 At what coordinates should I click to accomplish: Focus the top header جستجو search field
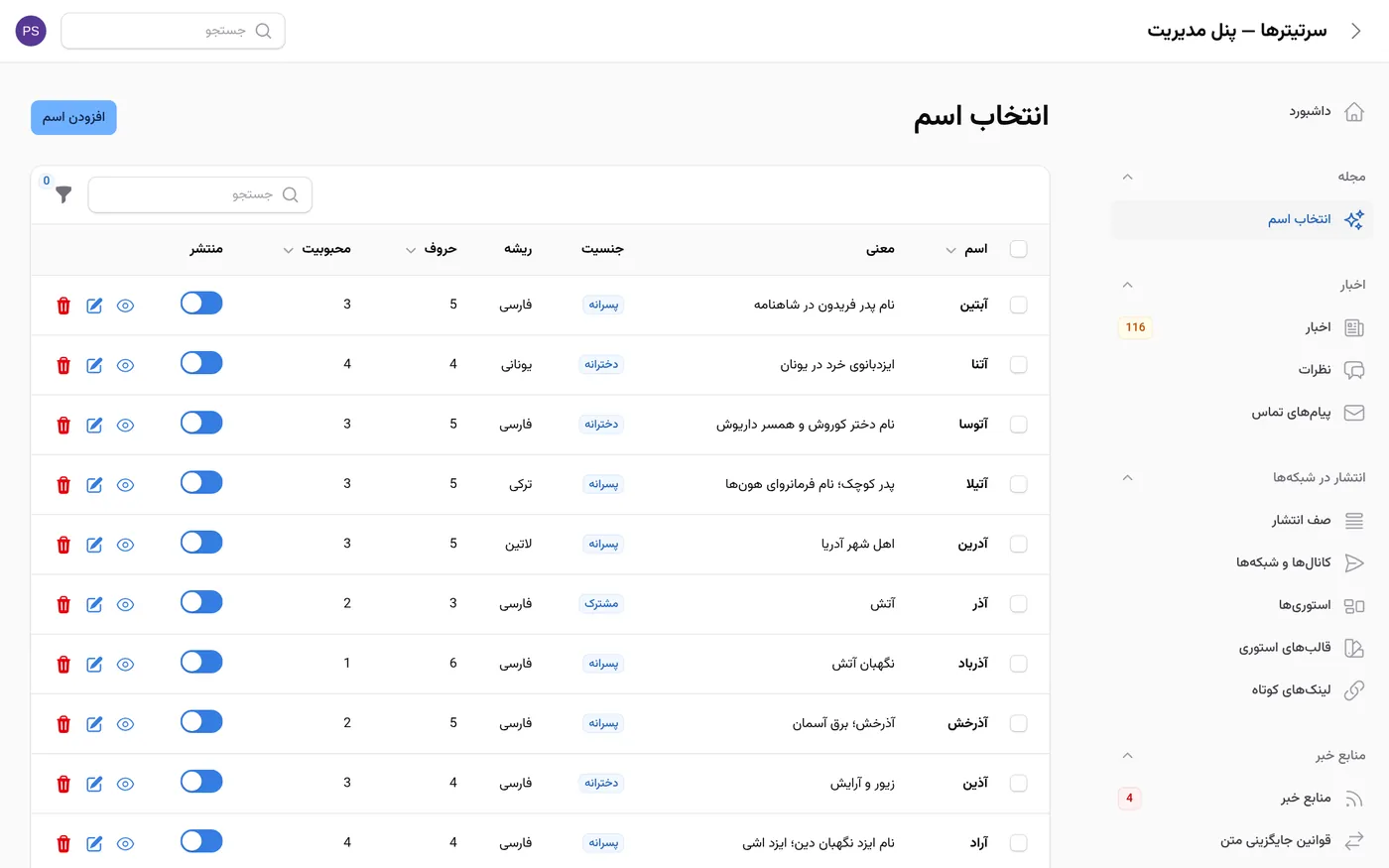(173, 31)
